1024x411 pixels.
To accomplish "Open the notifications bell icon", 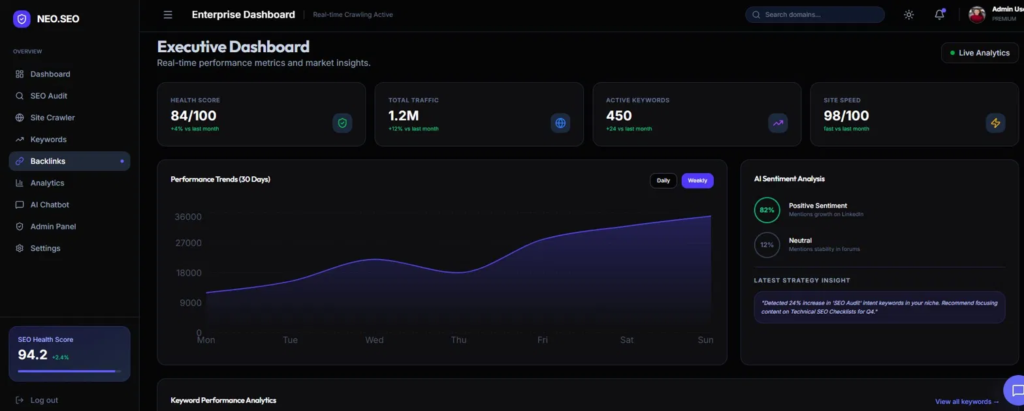I will 939,14.
